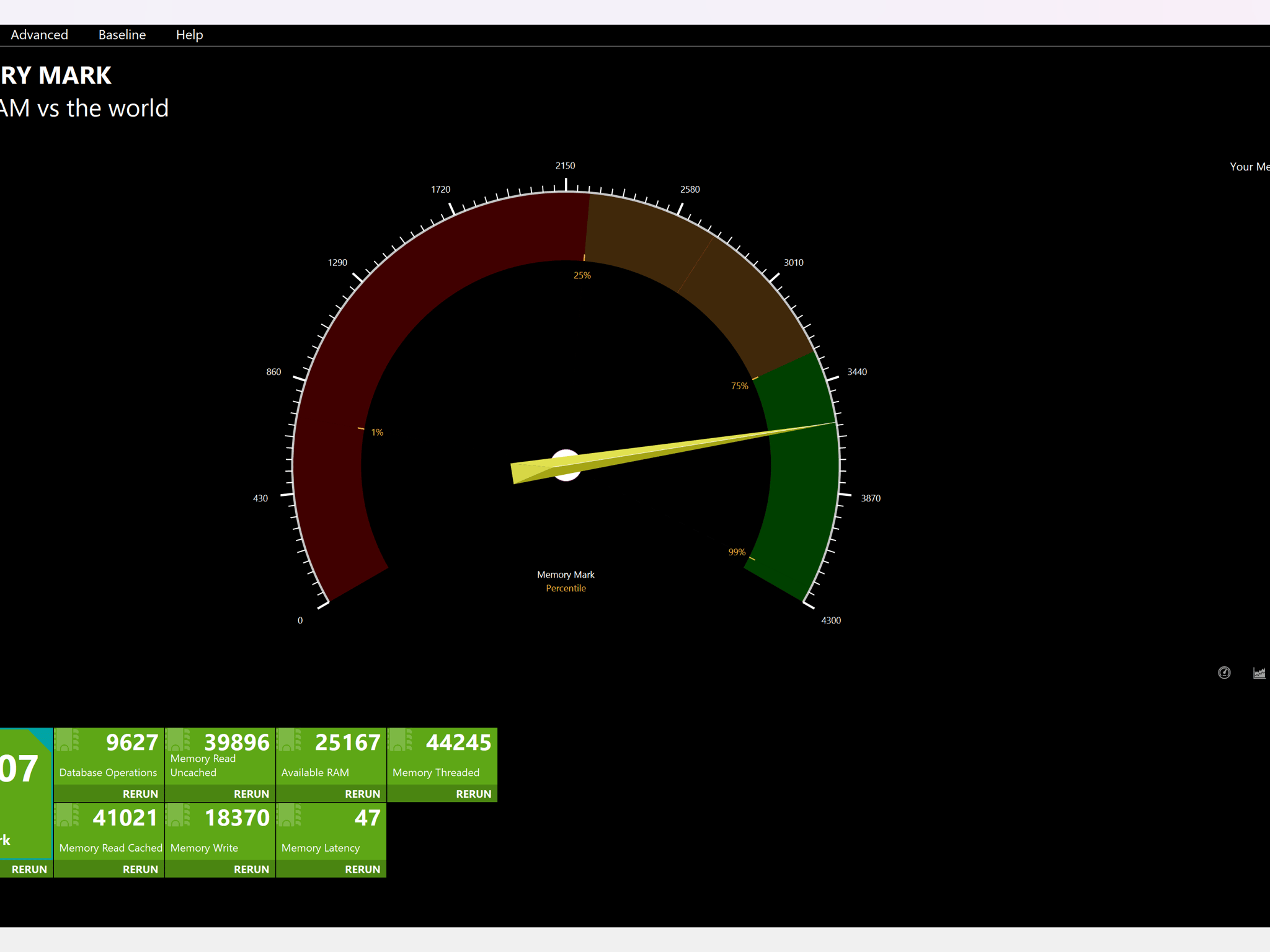Click the 75% percentile marker

(739, 386)
